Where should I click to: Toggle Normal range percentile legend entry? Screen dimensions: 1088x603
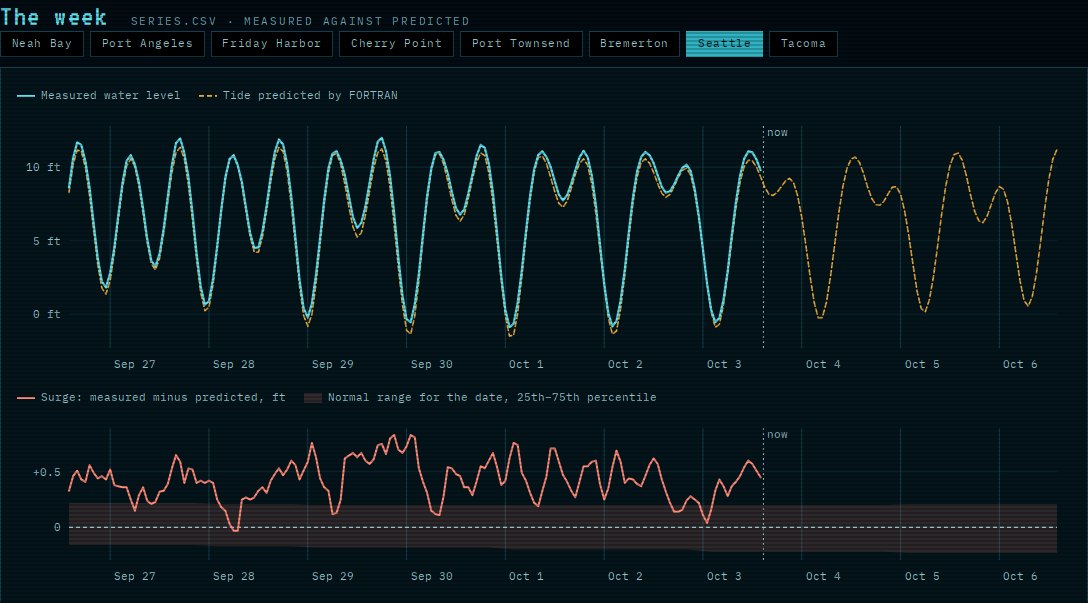pyautogui.click(x=480, y=398)
